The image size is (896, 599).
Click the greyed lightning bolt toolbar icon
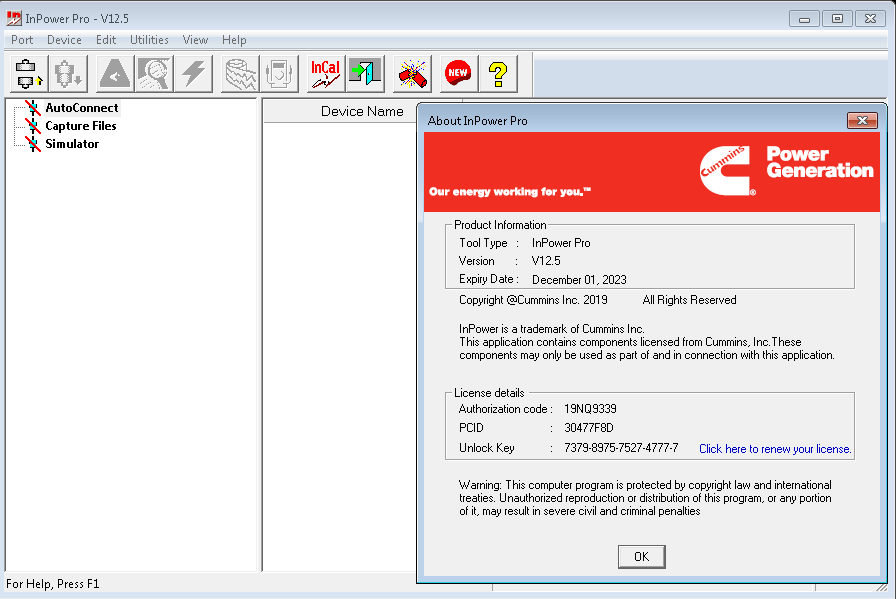coord(193,74)
